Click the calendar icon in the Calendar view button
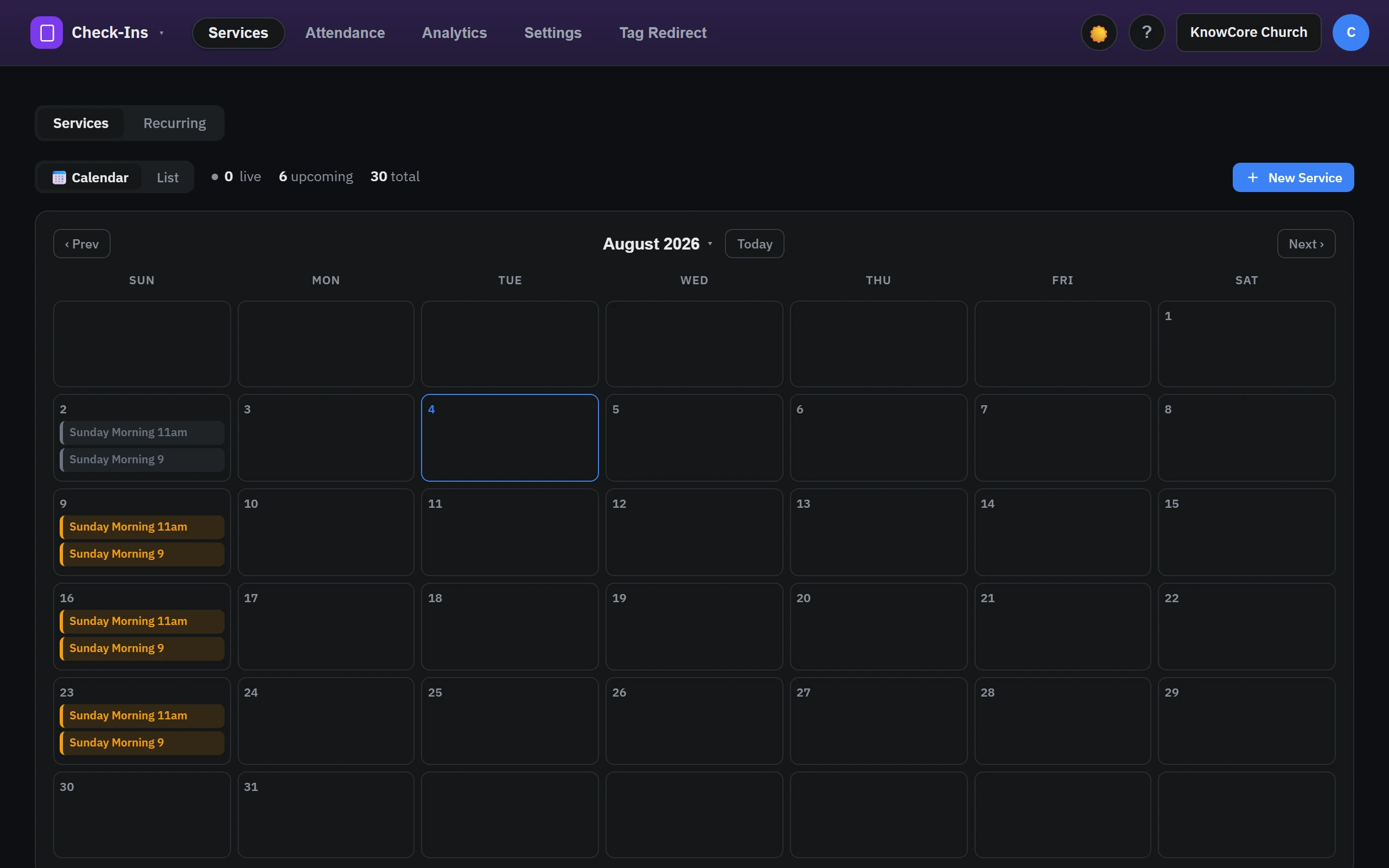Image resolution: width=1389 pixels, height=868 pixels. pos(59,178)
